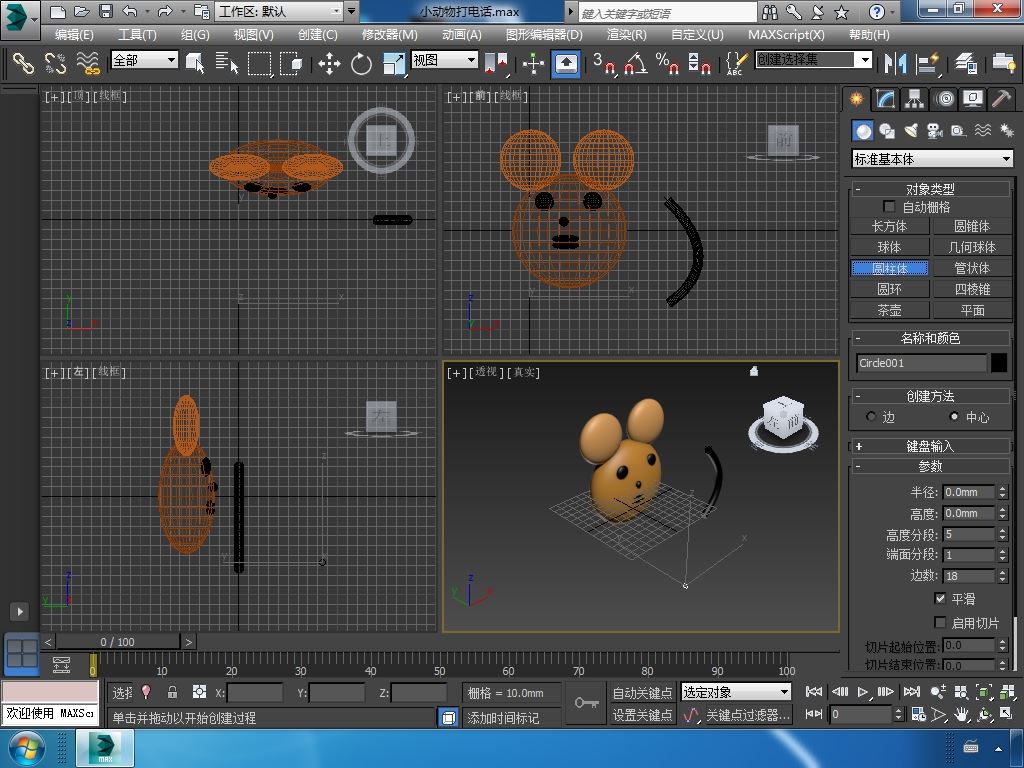Click the time slider 0 / 100 handle
The height and width of the screenshot is (768, 1024).
118,642
